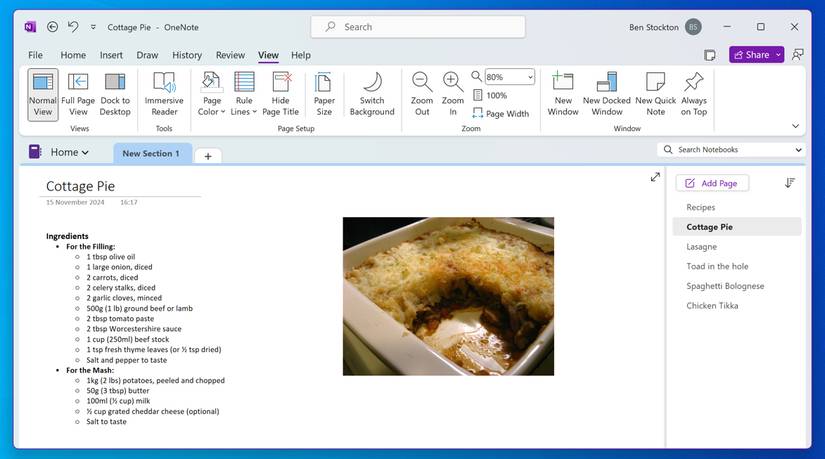Switch to the Insert ribbon tab
This screenshot has height=459, width=825.
(x=111, y=55)
